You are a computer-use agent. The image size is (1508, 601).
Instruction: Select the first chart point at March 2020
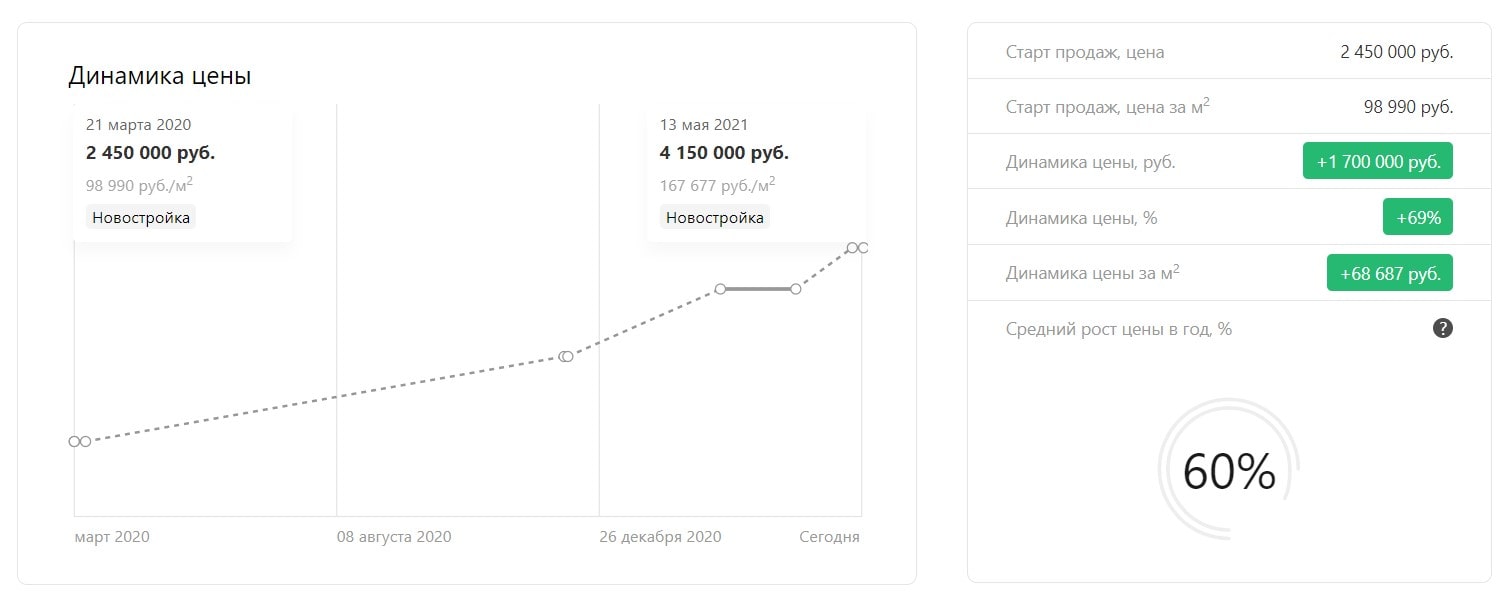click(75, 441)
